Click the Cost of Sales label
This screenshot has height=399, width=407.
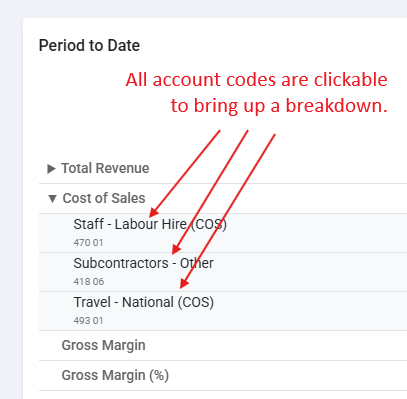coord(104,198)
